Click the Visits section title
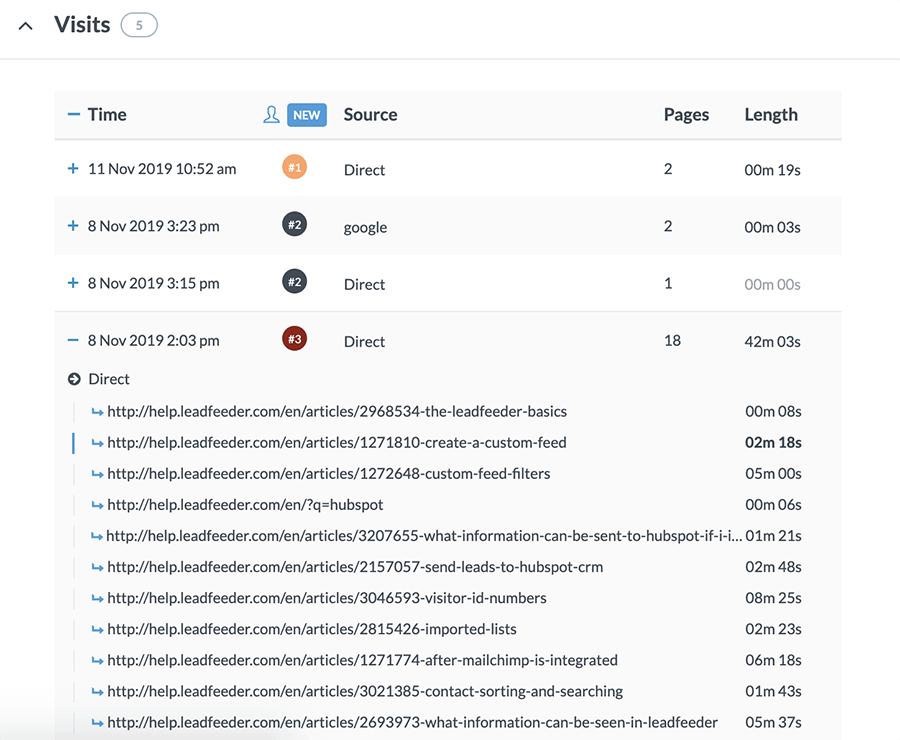This screenshot has width=900, height=740. coord(82,25)
